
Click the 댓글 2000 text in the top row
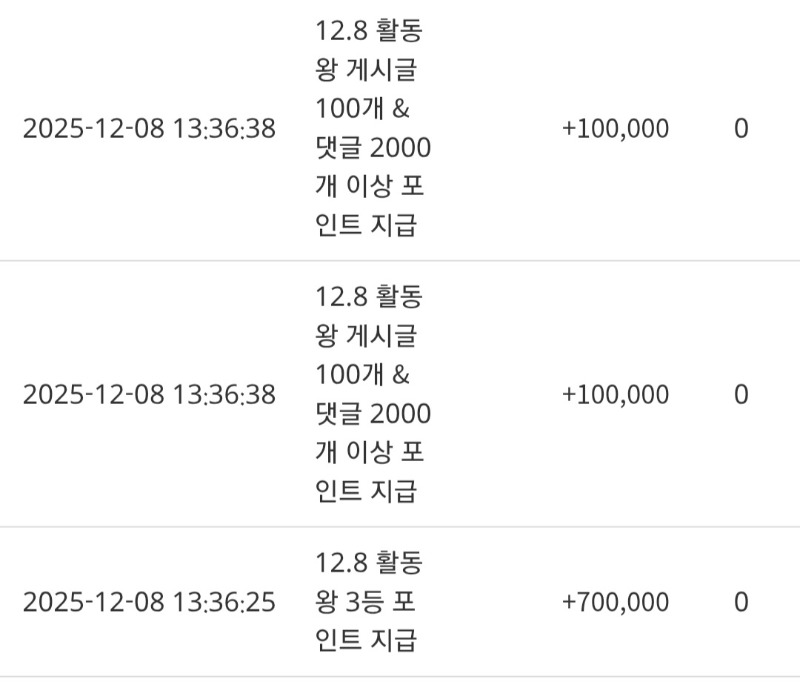point(372,149)
